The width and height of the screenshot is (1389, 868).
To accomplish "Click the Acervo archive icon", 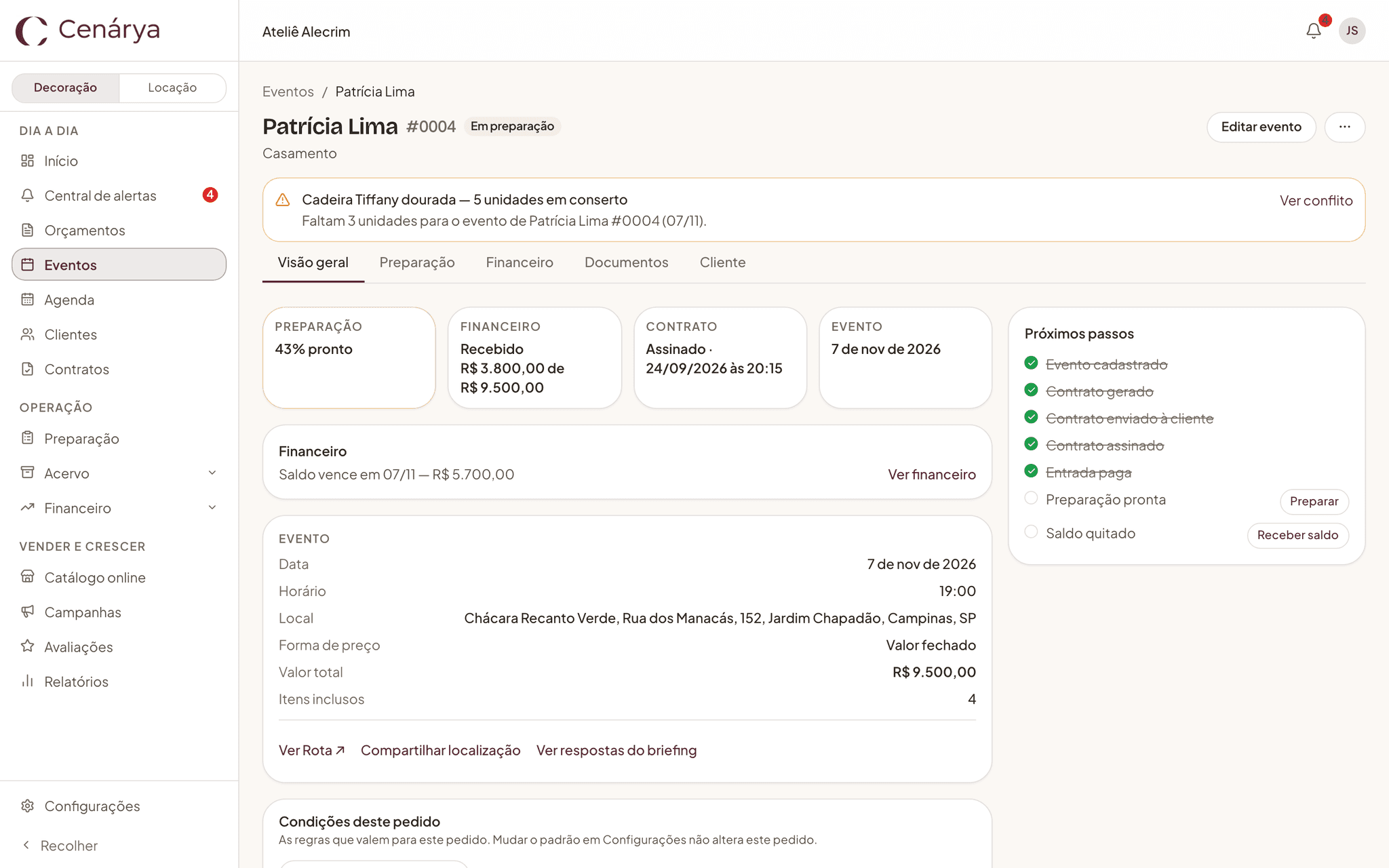I will tap(27, 473).
